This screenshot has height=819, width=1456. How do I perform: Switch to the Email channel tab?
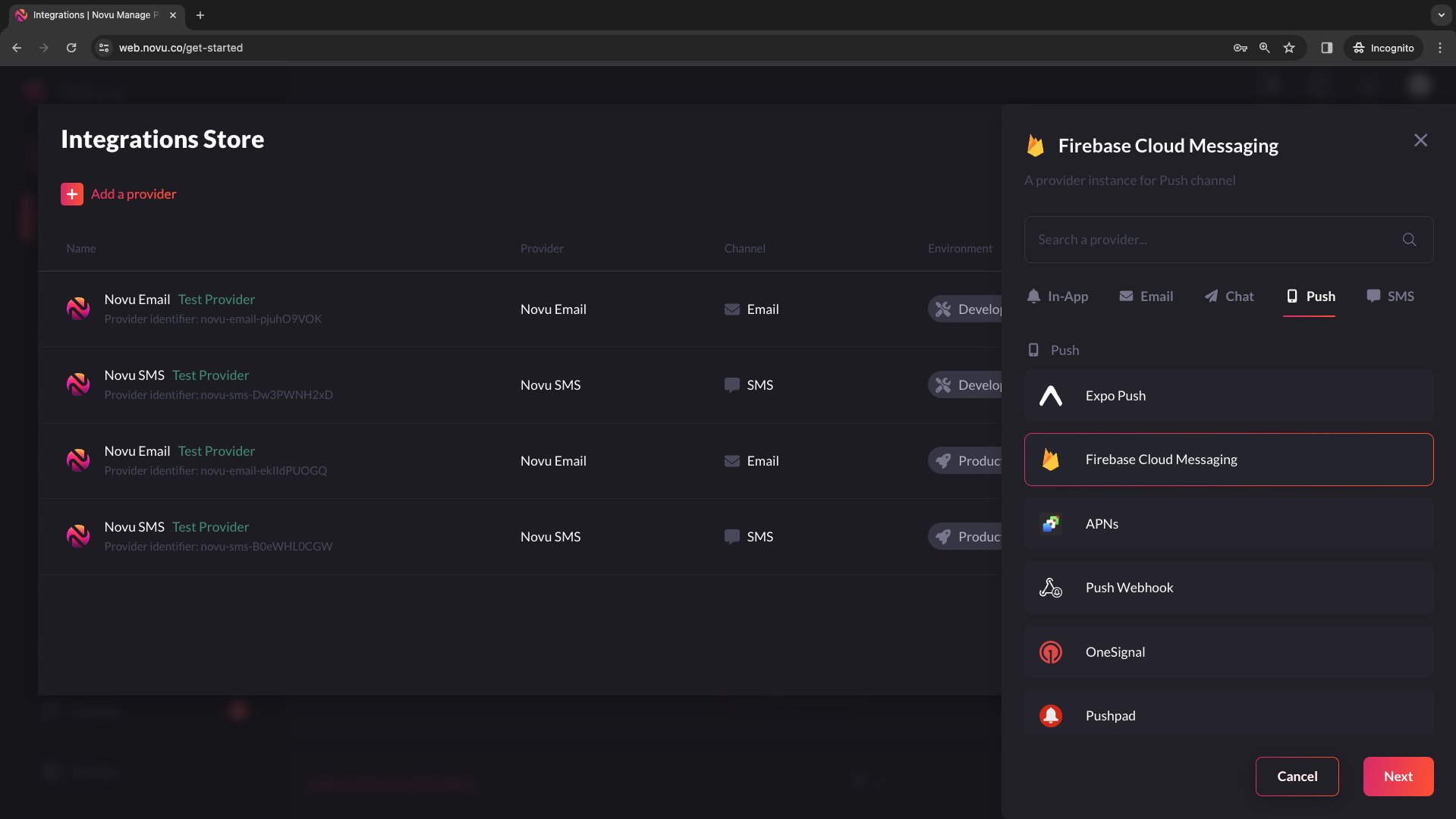[x=1146, y=297]
